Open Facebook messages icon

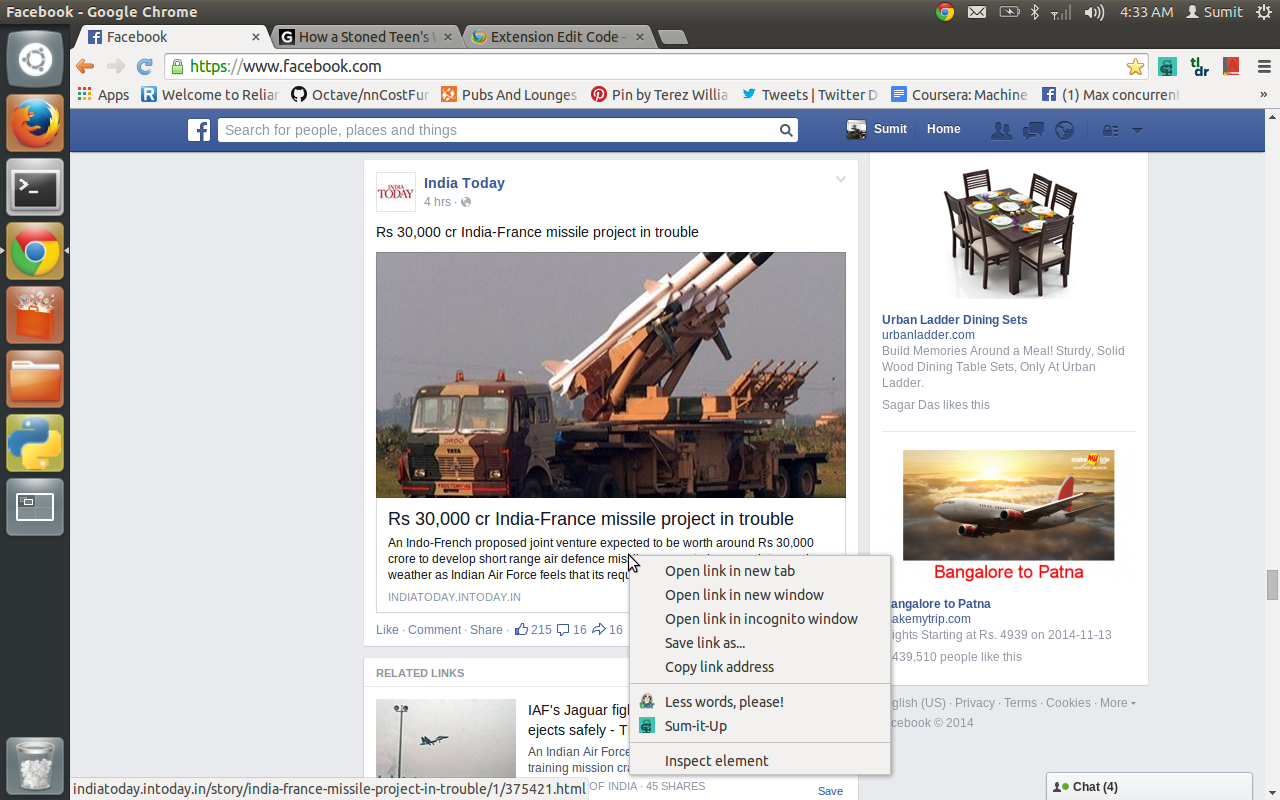click(x=1033, y=130)
